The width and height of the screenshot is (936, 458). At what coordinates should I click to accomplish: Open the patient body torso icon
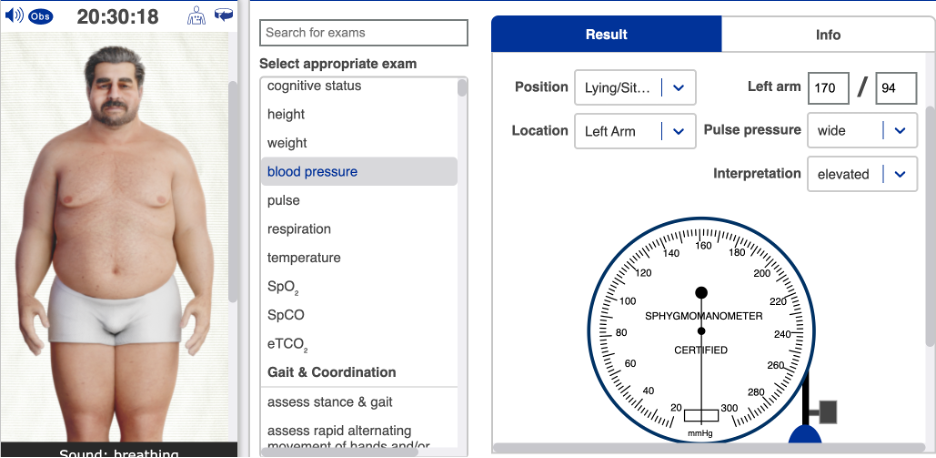(x=196, y=16)
